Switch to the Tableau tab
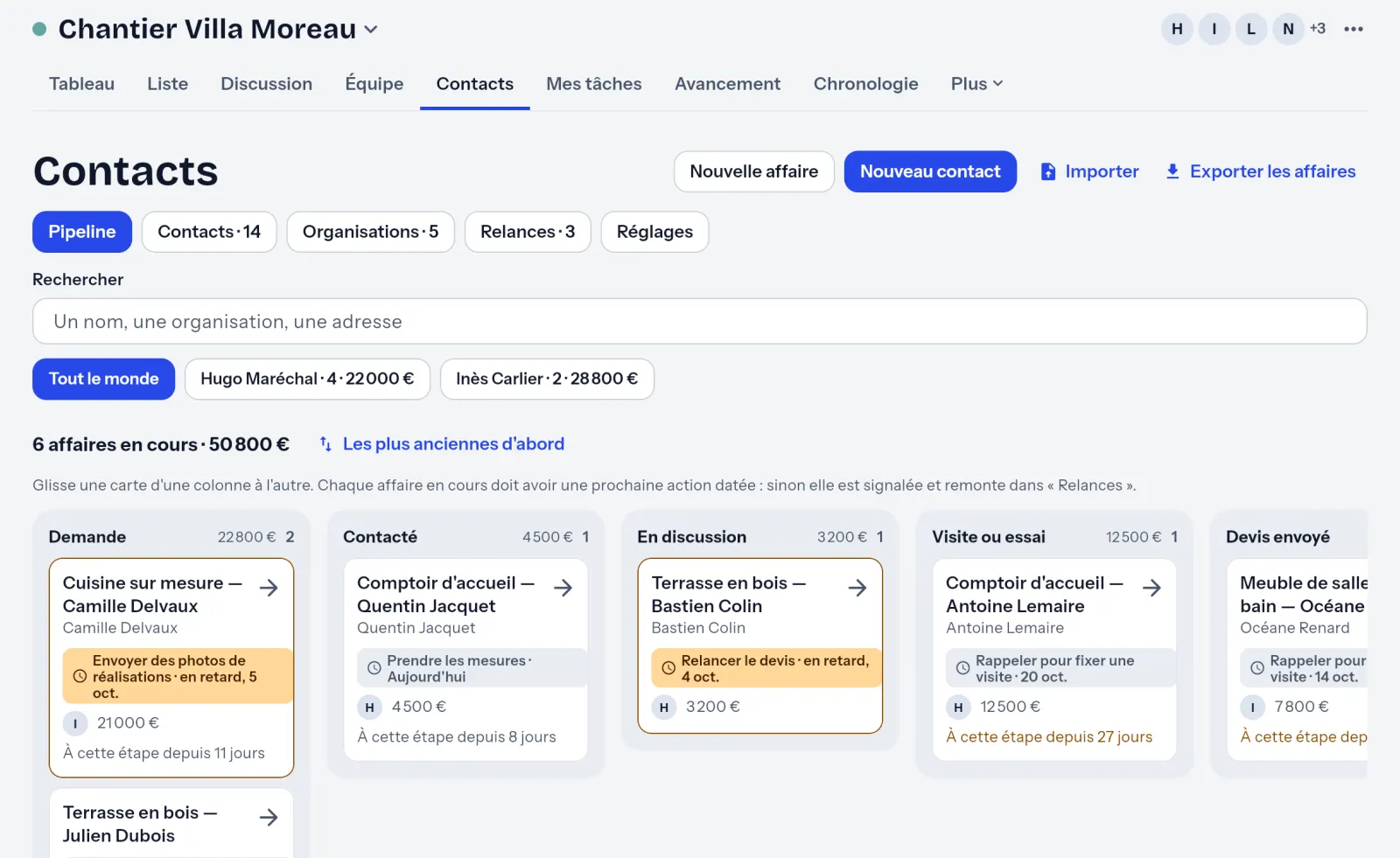Screen dimensions: 1400x858 (81, 84)
